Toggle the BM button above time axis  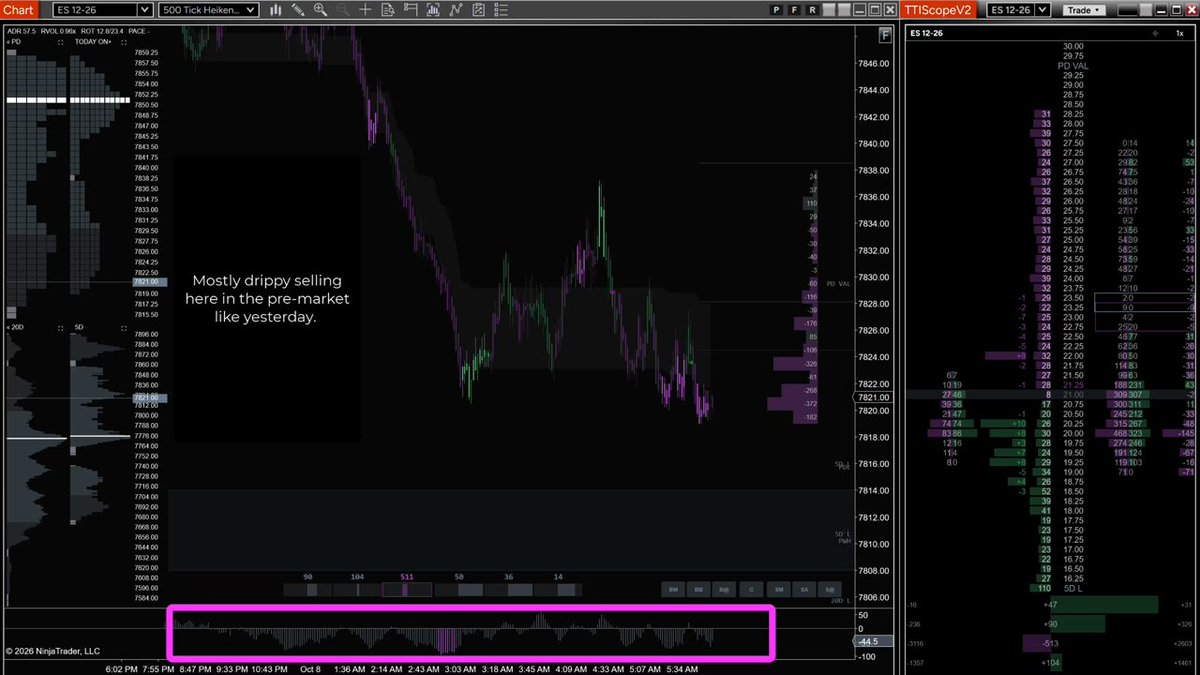click(674, 590)
